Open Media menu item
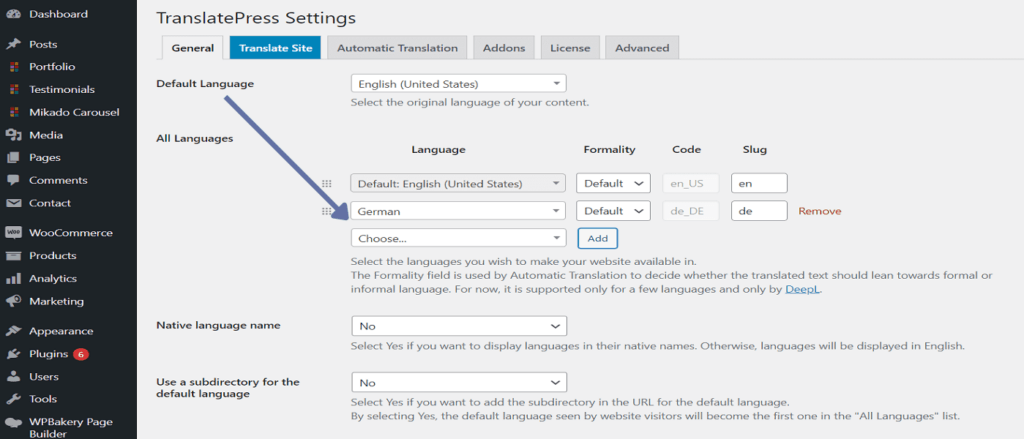The height and width of the screenshot is (439, 1024). pyautogui.click(x=46, y=135)
